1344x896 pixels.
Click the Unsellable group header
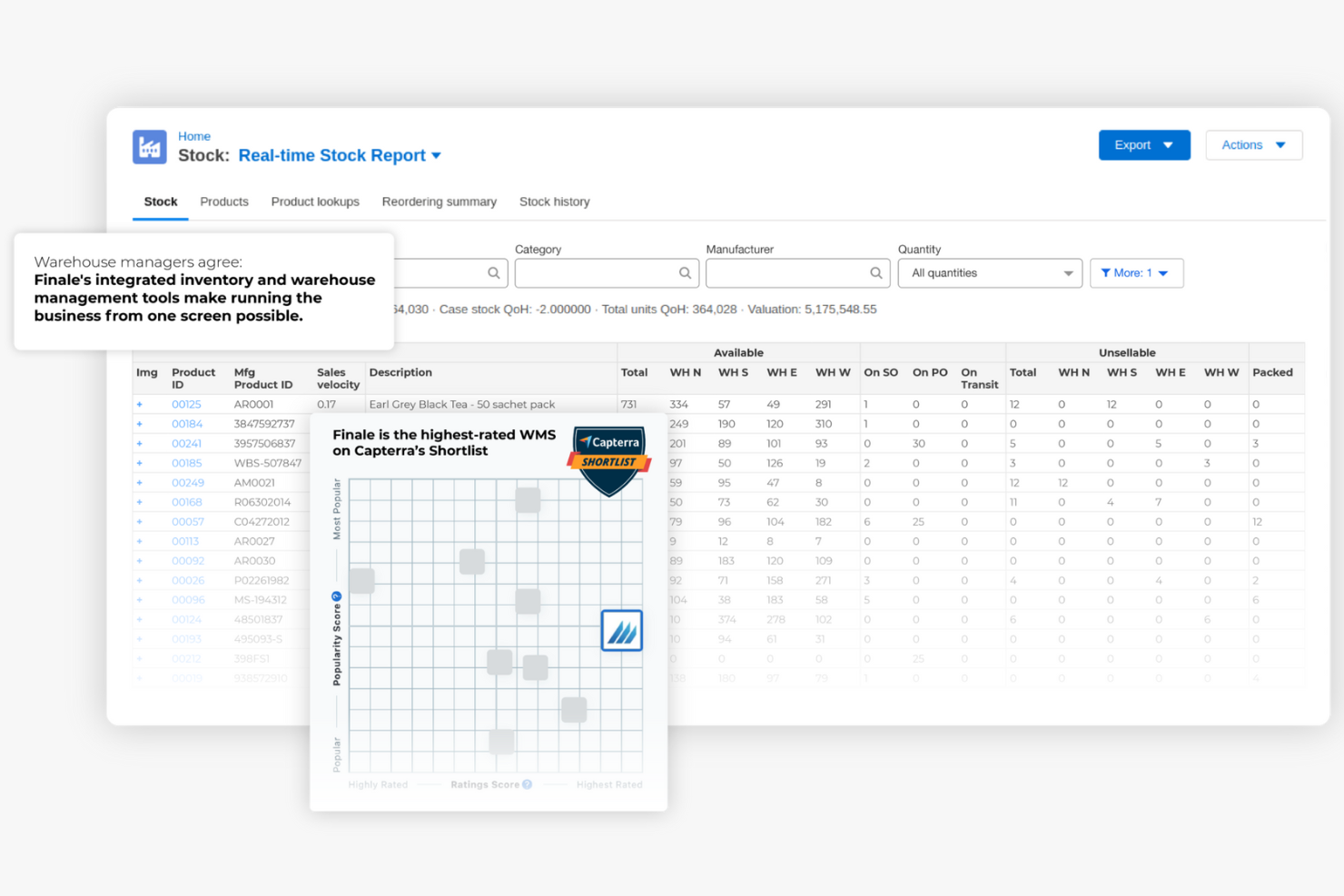coord(1127,352)
